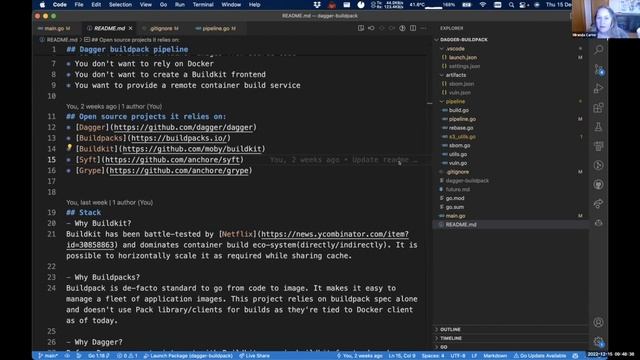Click the Live Share status bar item
Image resolution: width=640 pixels, height=360 pixels.
pyautogui.click(x=254, y=356)
